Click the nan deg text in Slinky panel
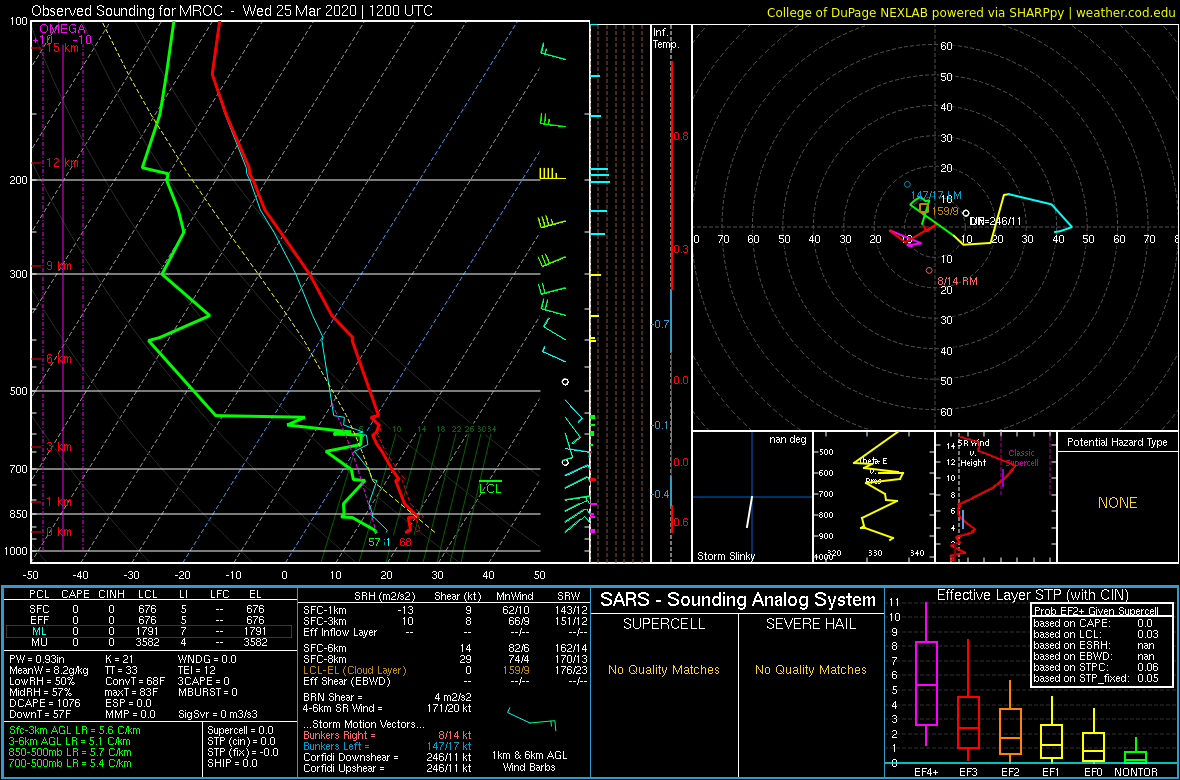This screenshot has height=780, width=1180. (786, 440)
